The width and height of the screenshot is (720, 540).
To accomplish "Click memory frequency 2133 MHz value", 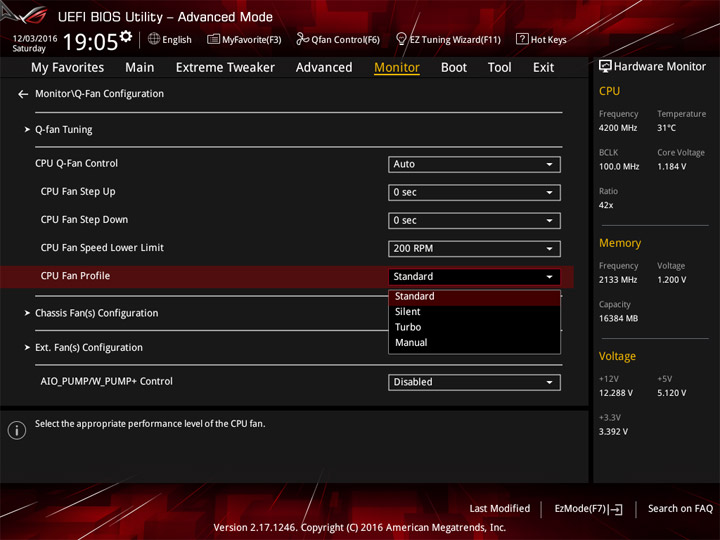I will (618, 280).
